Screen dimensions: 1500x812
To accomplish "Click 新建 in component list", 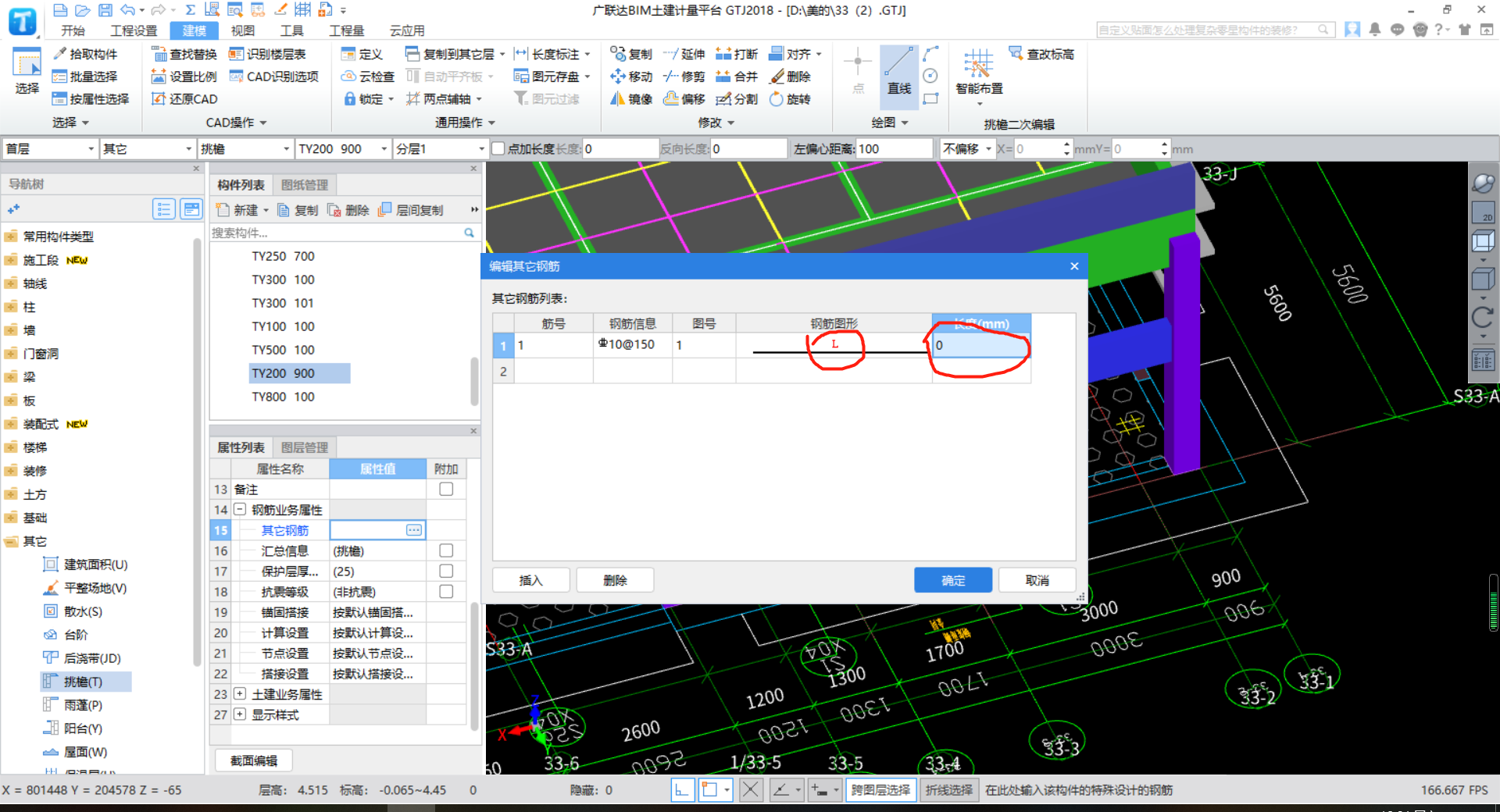I will coord(242,210).
